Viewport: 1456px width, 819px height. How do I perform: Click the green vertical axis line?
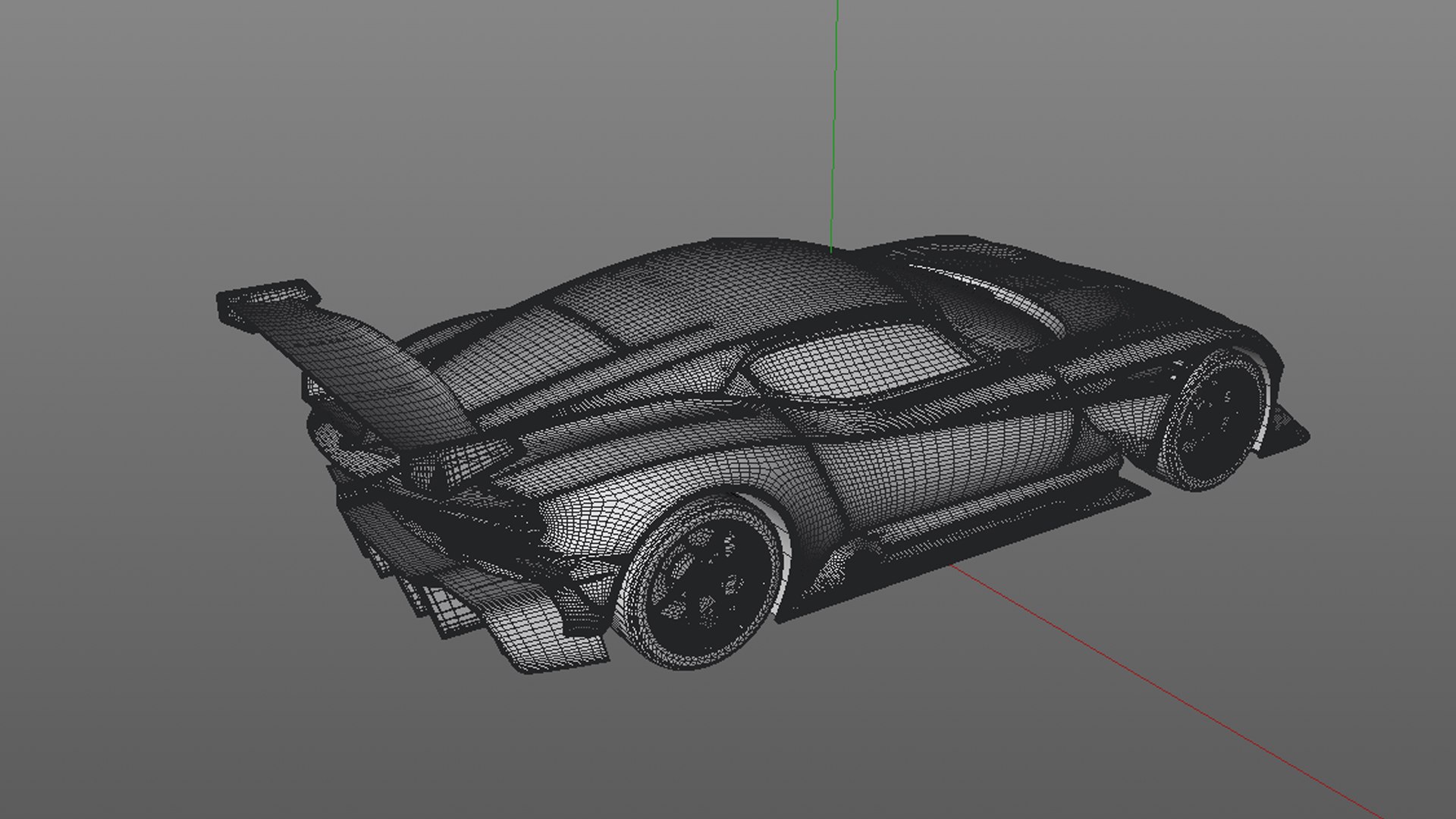click(x=834, y=125)
